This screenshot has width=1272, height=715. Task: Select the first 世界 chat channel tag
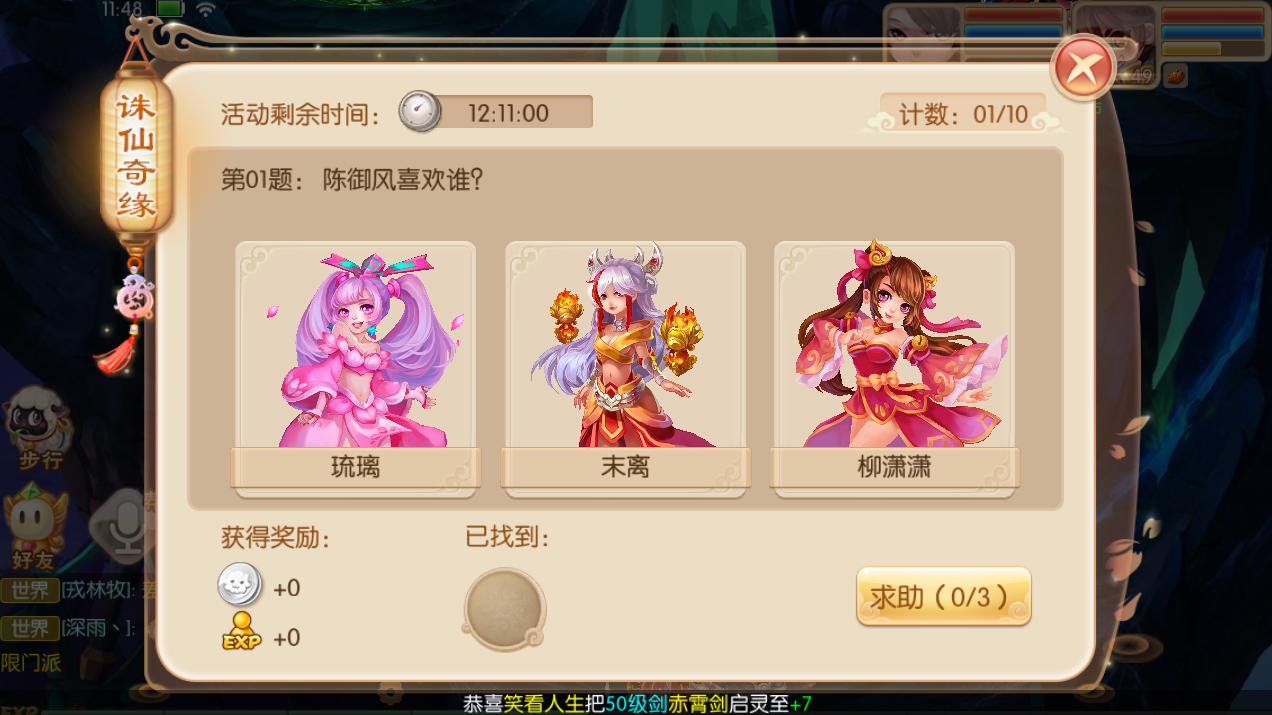click(29, 590)
